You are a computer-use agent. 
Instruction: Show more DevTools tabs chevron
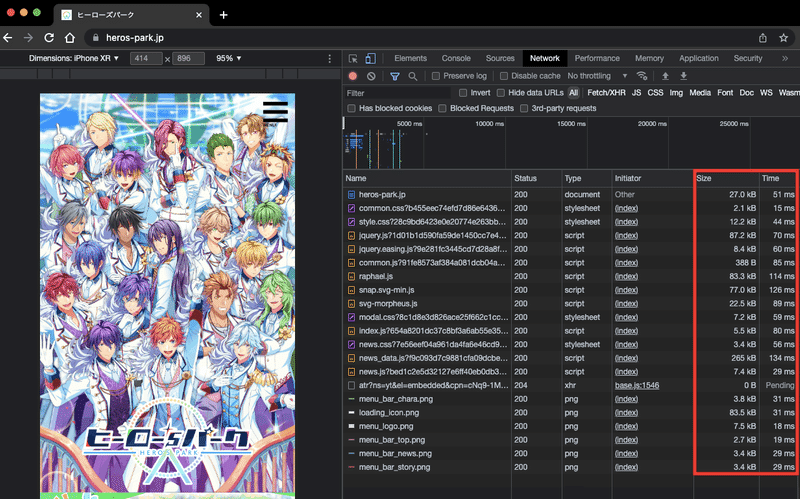coord(785,58)
